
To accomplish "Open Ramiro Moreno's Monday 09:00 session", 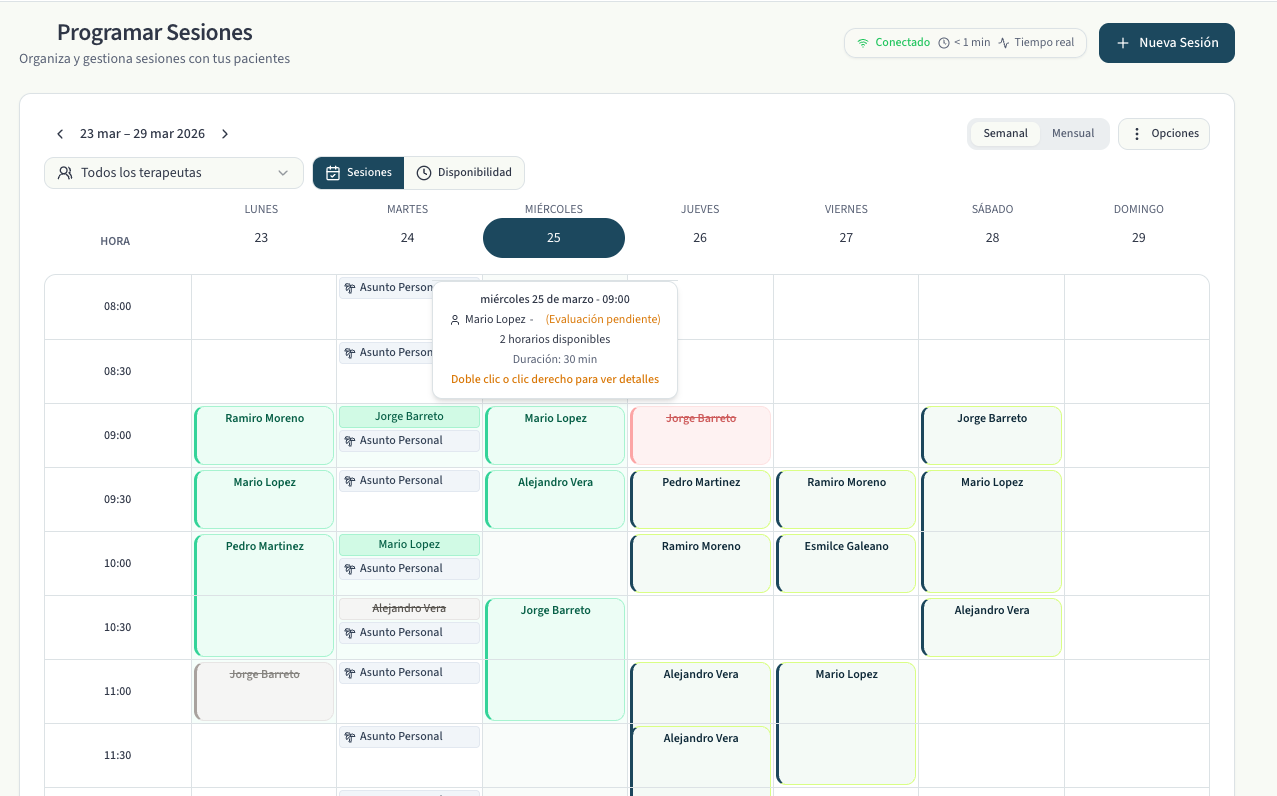I will click(x=264, y=435).
